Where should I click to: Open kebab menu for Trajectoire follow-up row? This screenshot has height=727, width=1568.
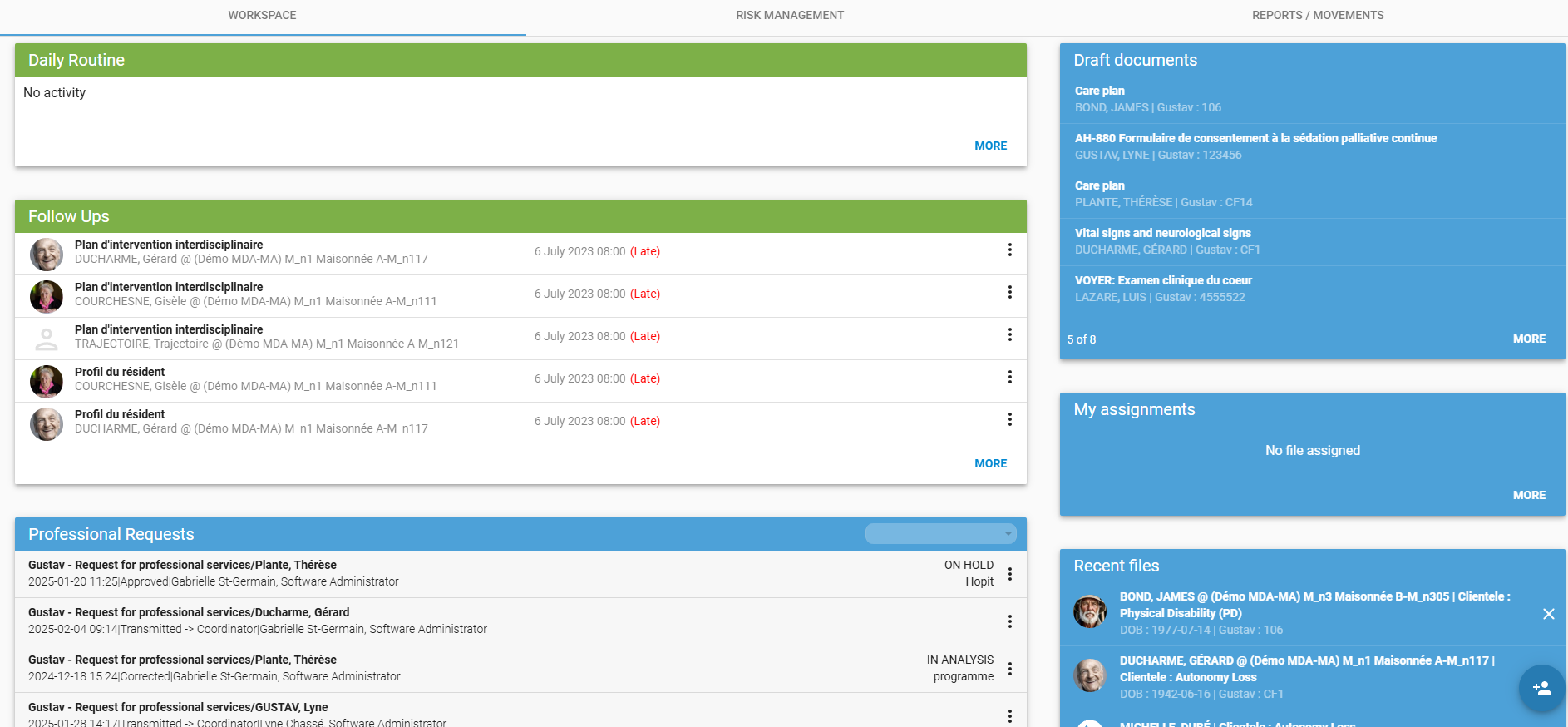[x=1009, y=335]
